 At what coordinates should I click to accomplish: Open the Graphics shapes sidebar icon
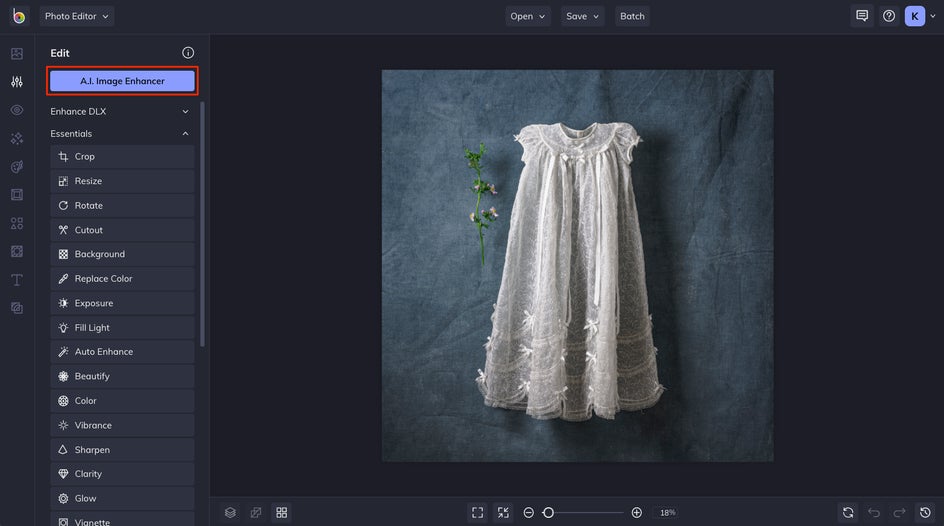[17, 223]
